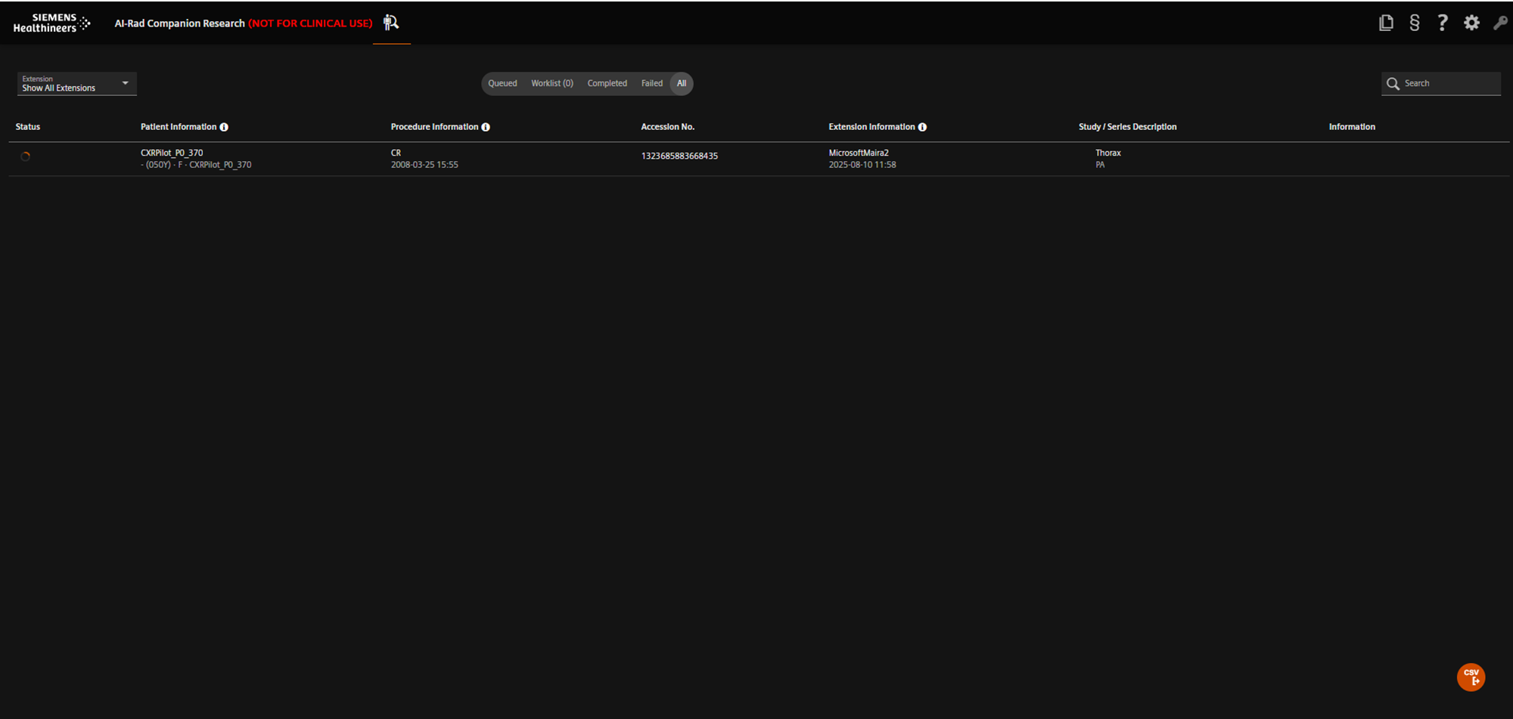Click in the Search field
1513x719 pixels.
(1449, 83)
